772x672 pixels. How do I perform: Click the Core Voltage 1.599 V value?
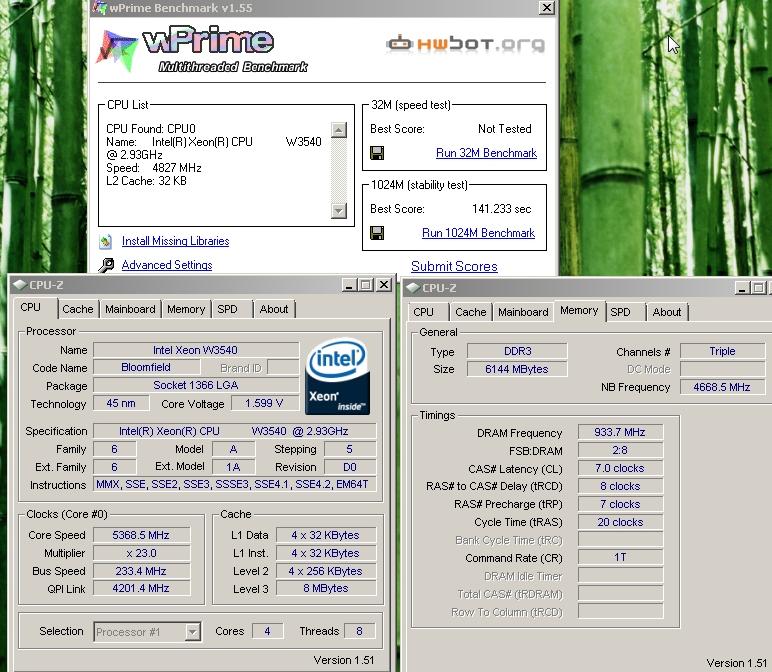point(264,403)
